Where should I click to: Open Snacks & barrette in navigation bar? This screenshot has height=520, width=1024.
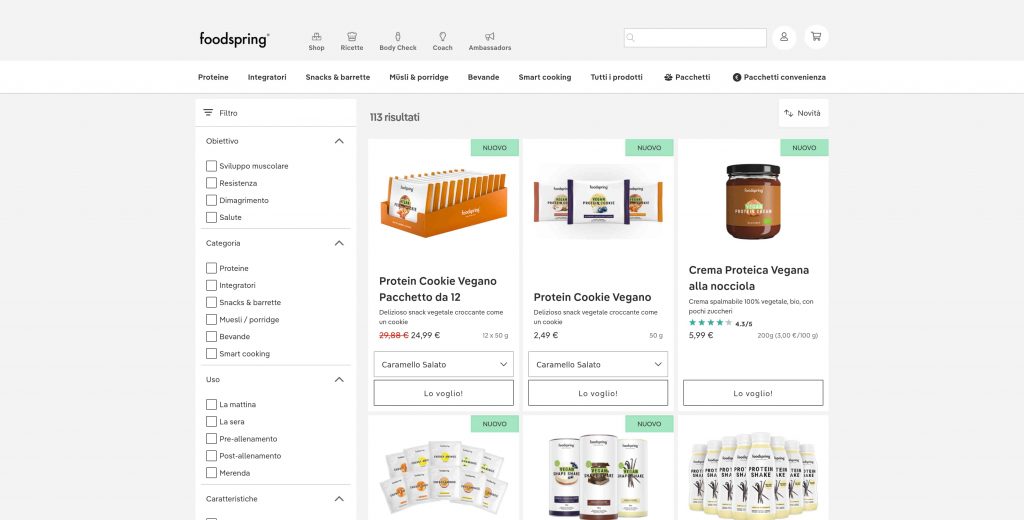point(338,77)
